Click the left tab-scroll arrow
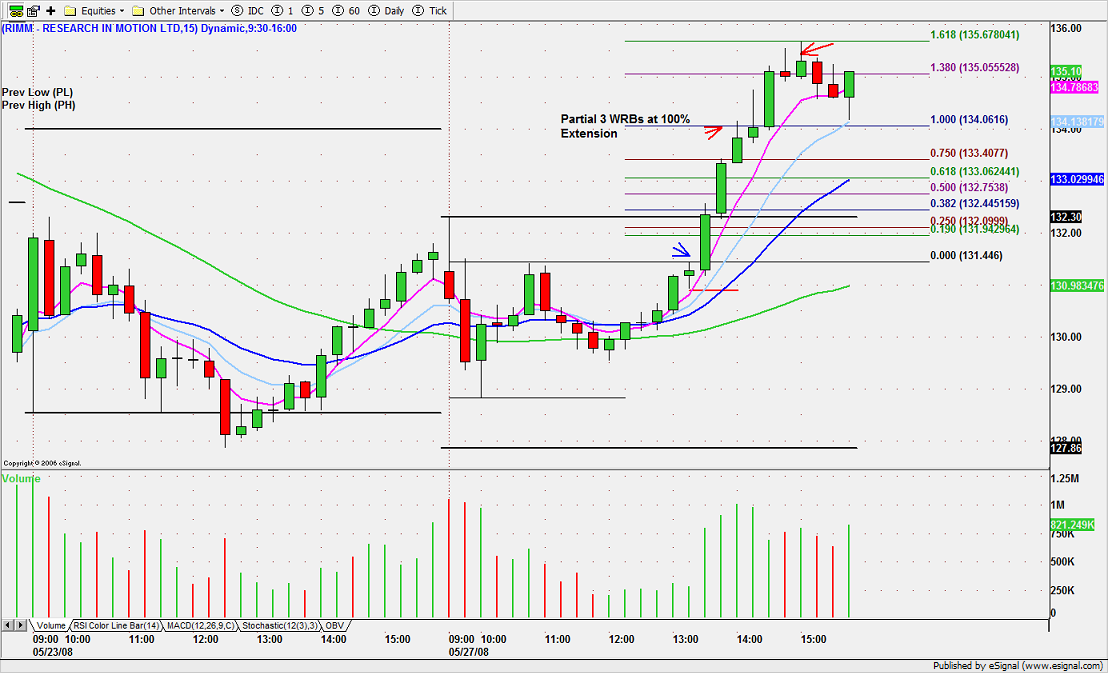Viewport: 1108px width, 673px height. click(x=8, y=626)
